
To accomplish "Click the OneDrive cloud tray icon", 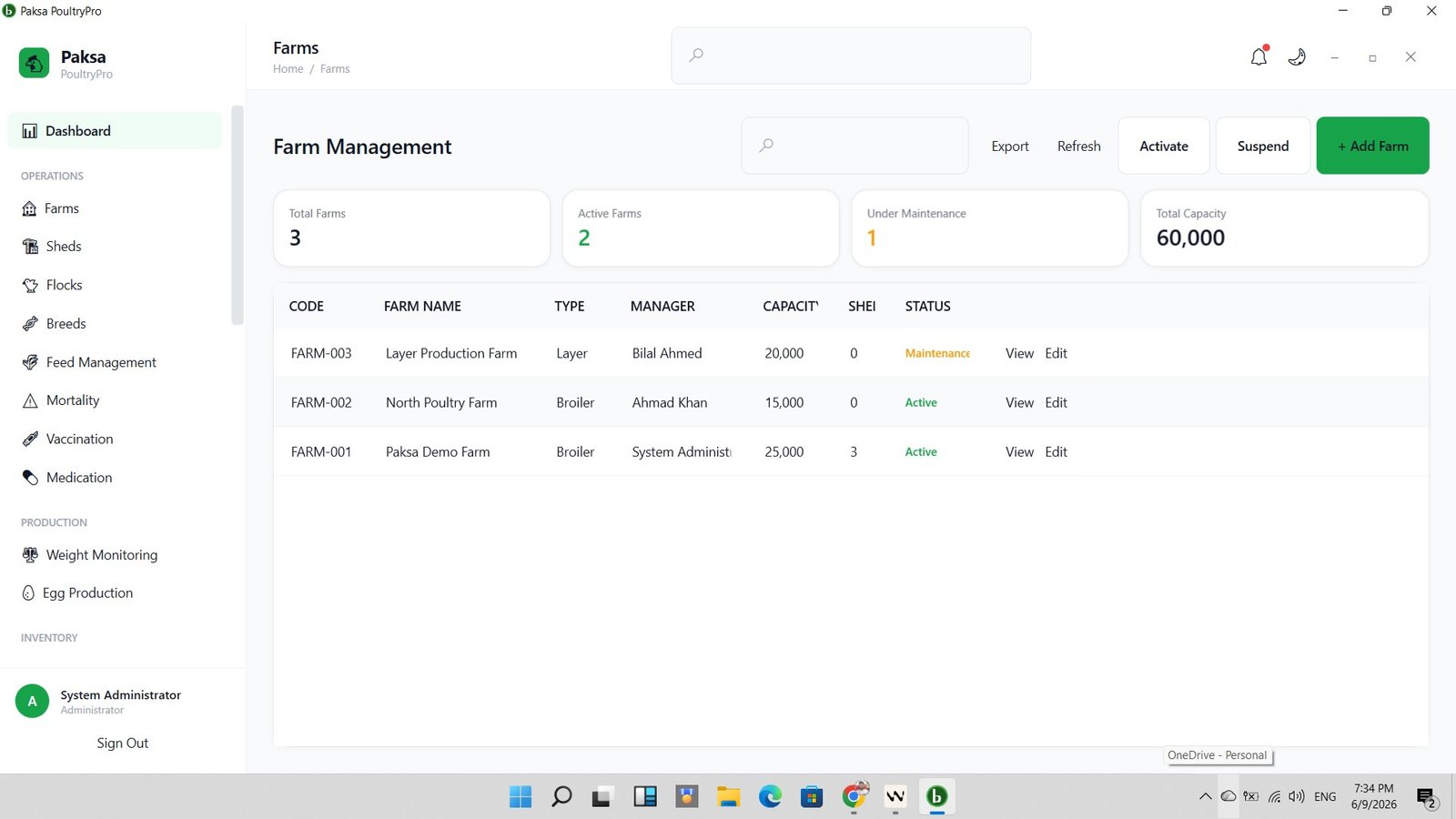I will pyautogui.click(x=1228, y=797).
